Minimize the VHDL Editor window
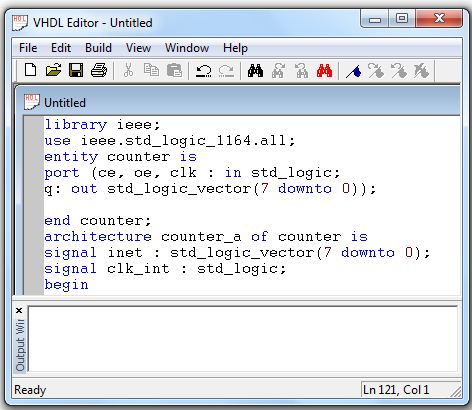 click(x=375, y=19)
